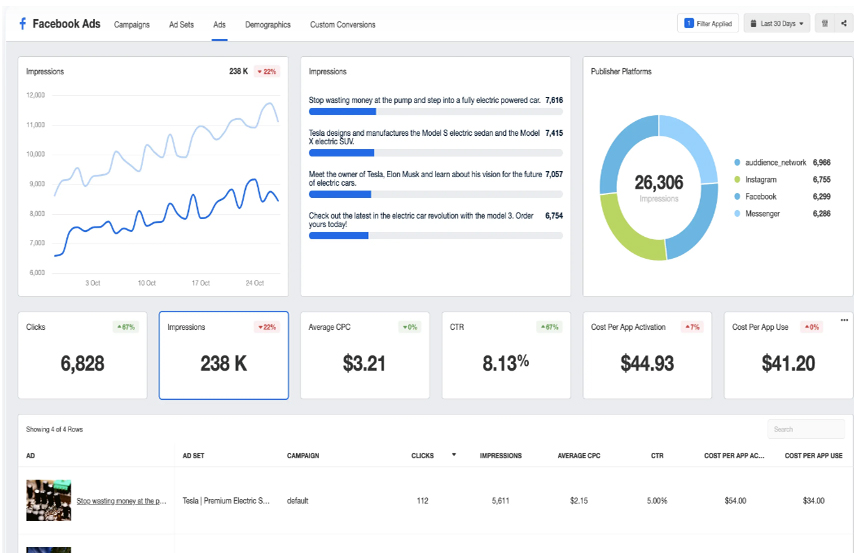Click the green 67% badge on Clicks card
The width and height of the screenshot is (854, 553).
(x=126, y=327)
